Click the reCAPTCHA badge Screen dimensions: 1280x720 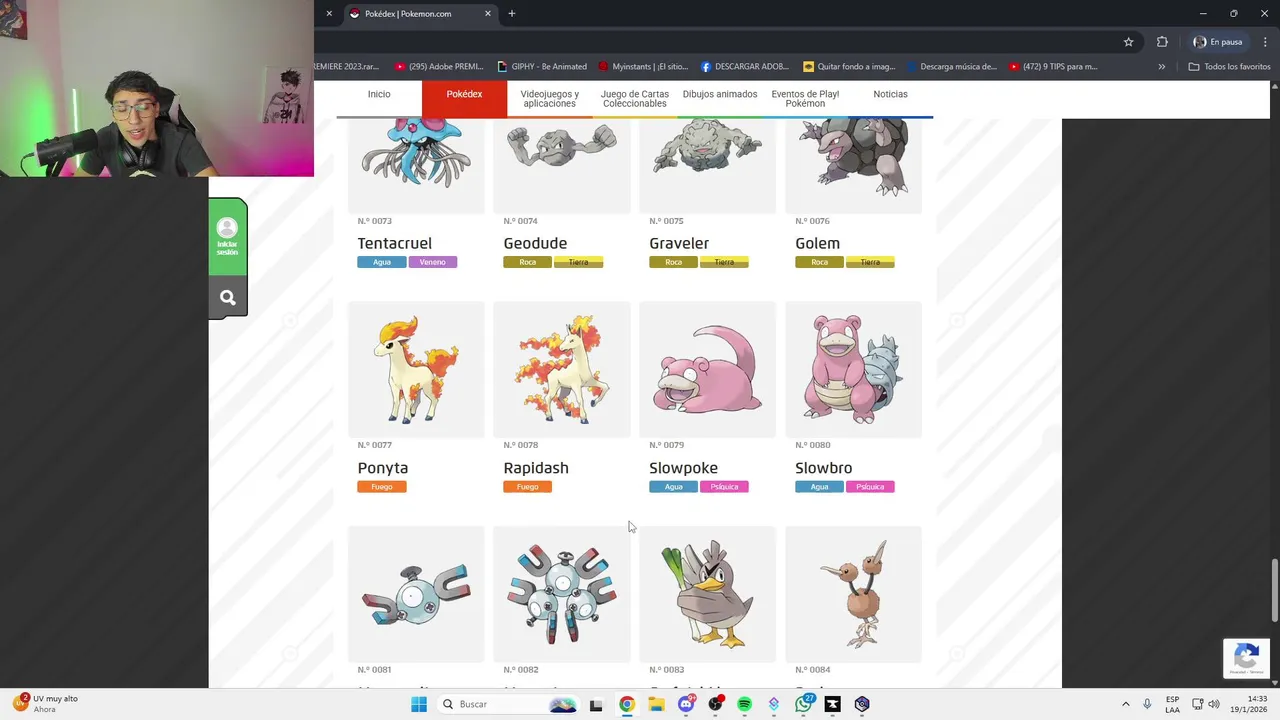[x=1246, y=658]
